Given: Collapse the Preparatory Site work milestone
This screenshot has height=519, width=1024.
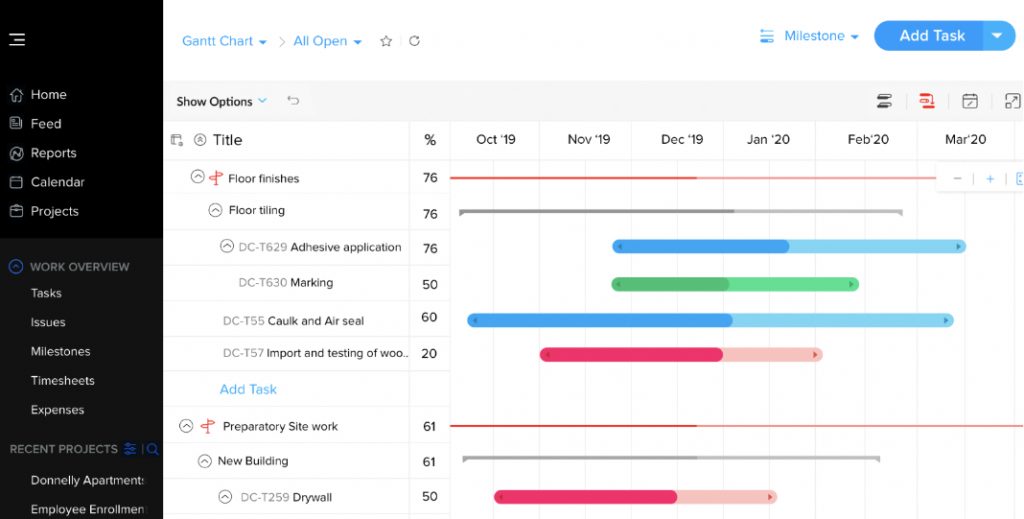Looking at the screenshot, I should click(185, 426).
